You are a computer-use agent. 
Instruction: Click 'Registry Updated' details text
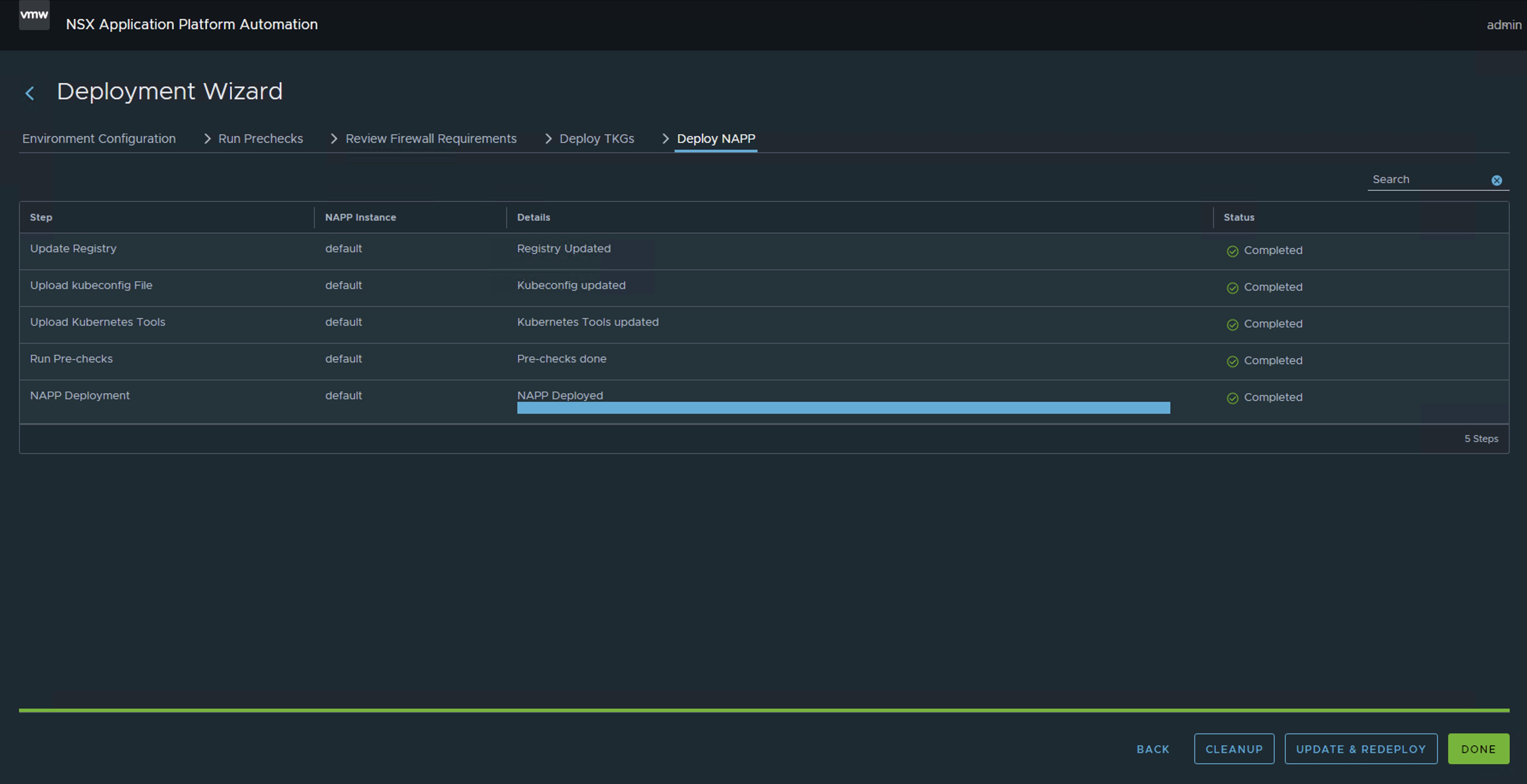pyautogui.click(x=564, y=249)
